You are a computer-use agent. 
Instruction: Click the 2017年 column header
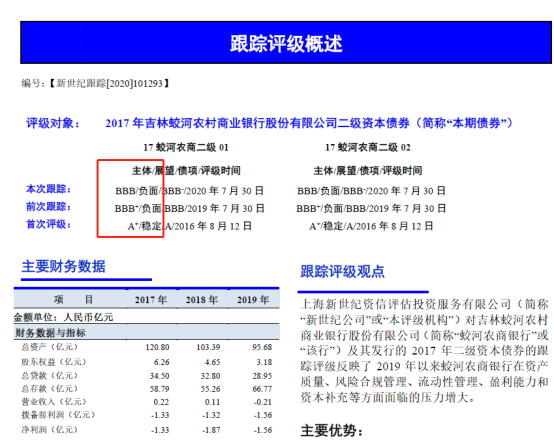click(x=151, y=300)
